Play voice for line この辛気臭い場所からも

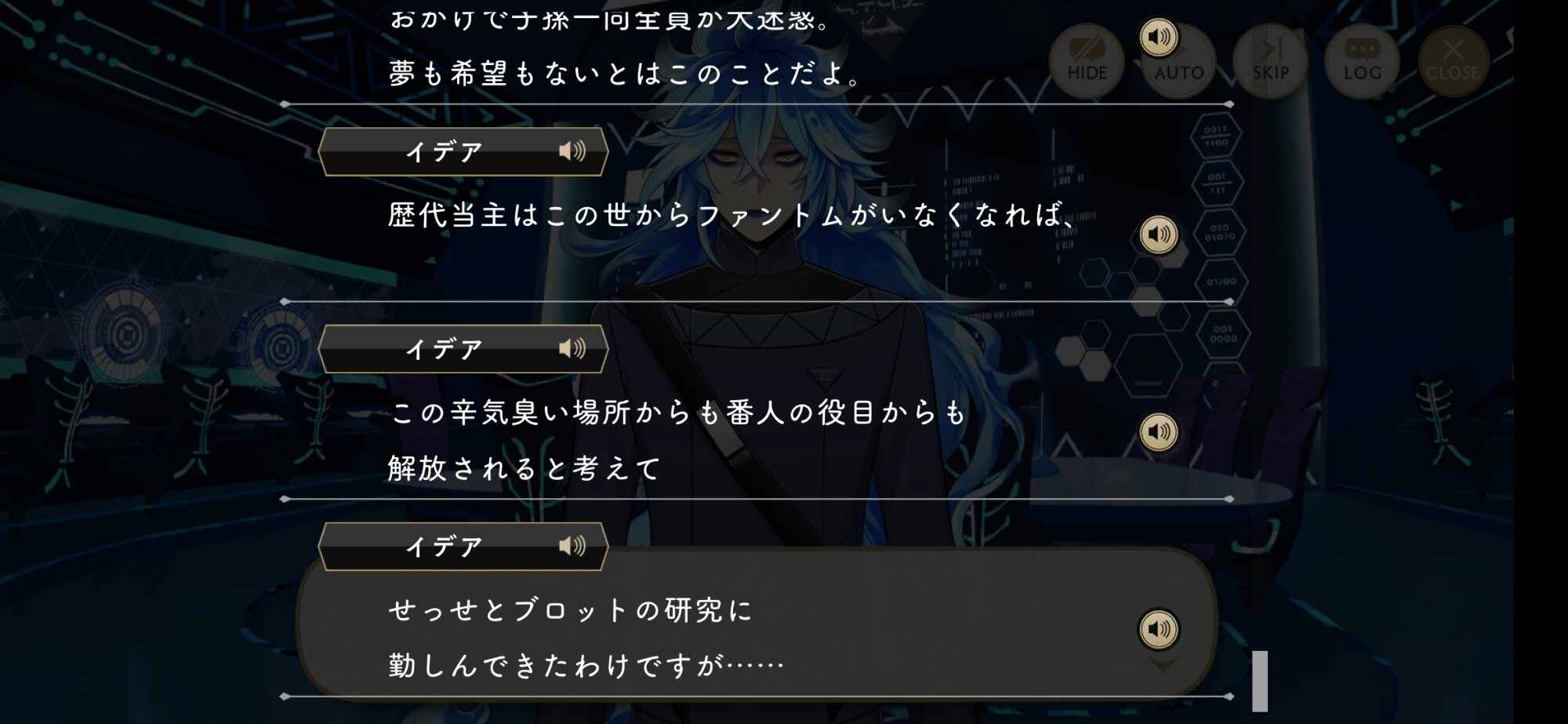[x=1158, y=431]
